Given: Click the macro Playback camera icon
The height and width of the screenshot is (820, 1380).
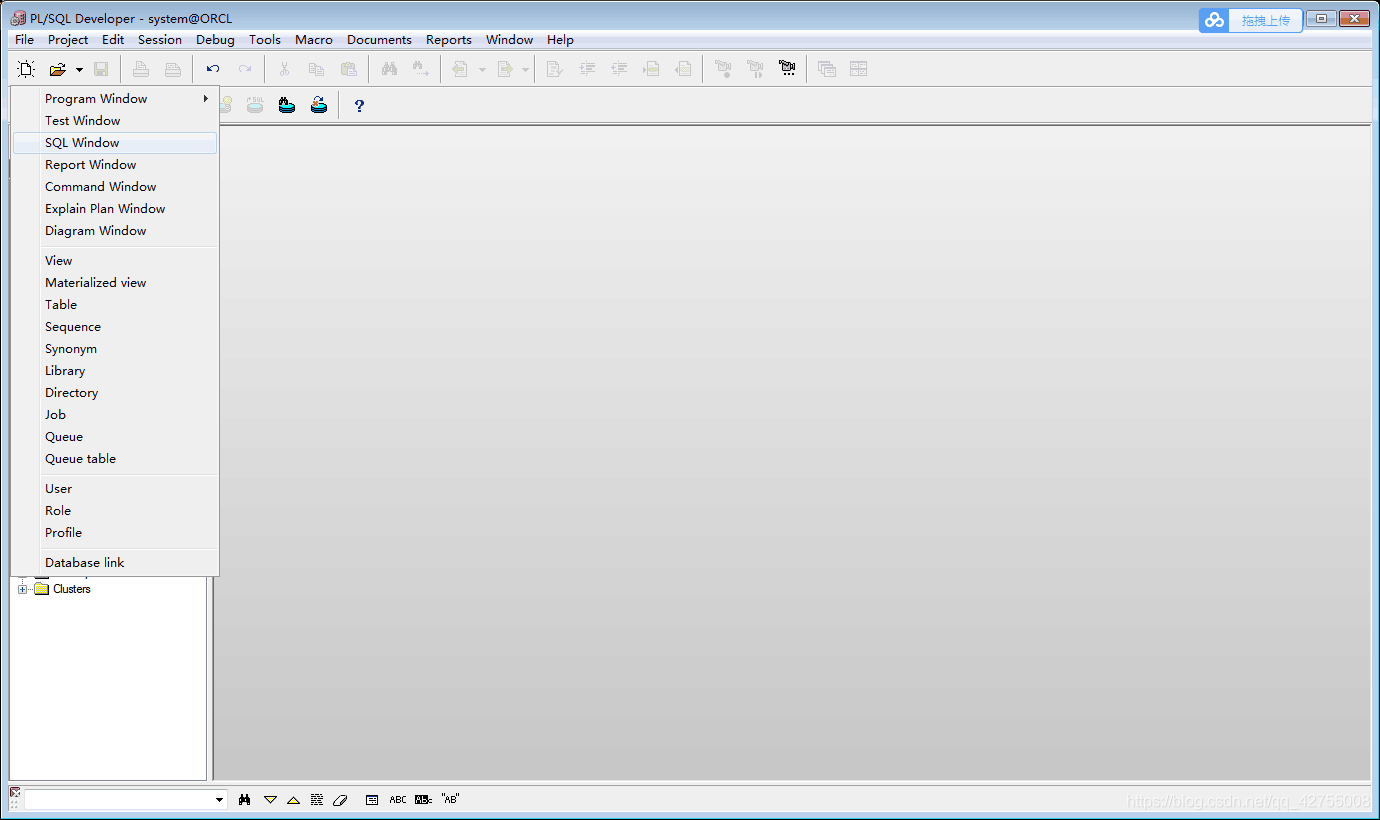Looking at the screenshot, I should tap(755, 69).
